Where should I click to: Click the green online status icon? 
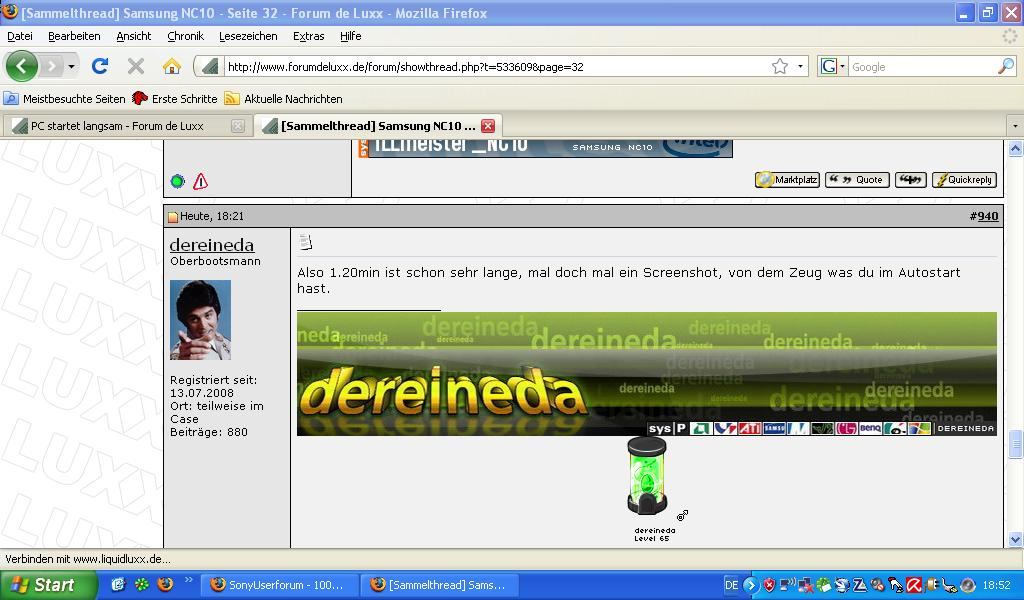178,182
